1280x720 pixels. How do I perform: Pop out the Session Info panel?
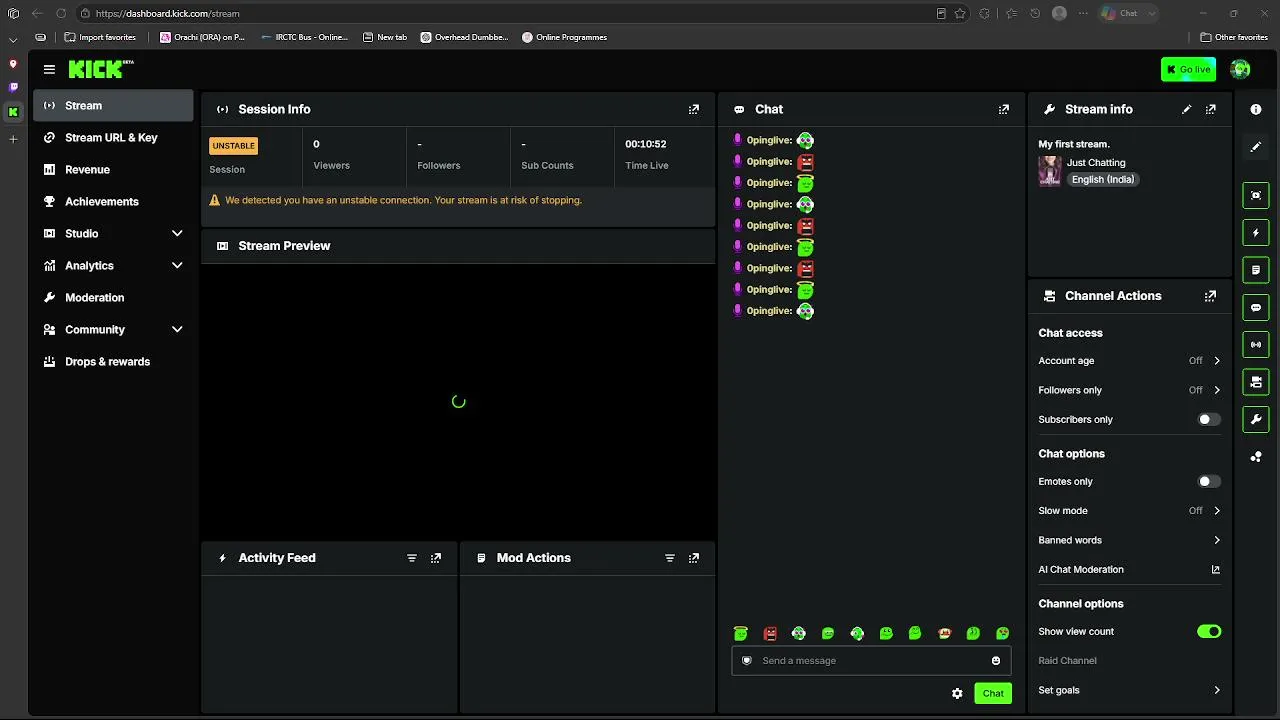tap(694, 109)
